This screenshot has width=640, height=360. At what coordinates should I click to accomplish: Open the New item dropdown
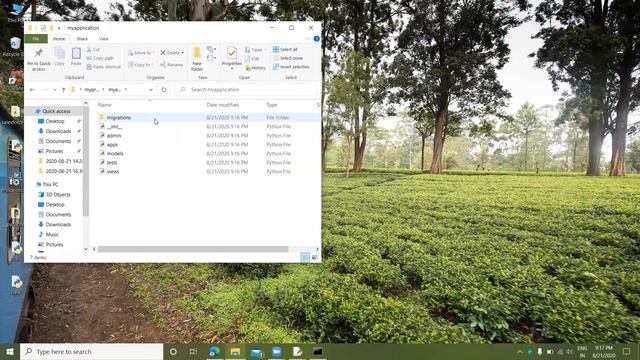pyautogui.click(x=211, y=49)
